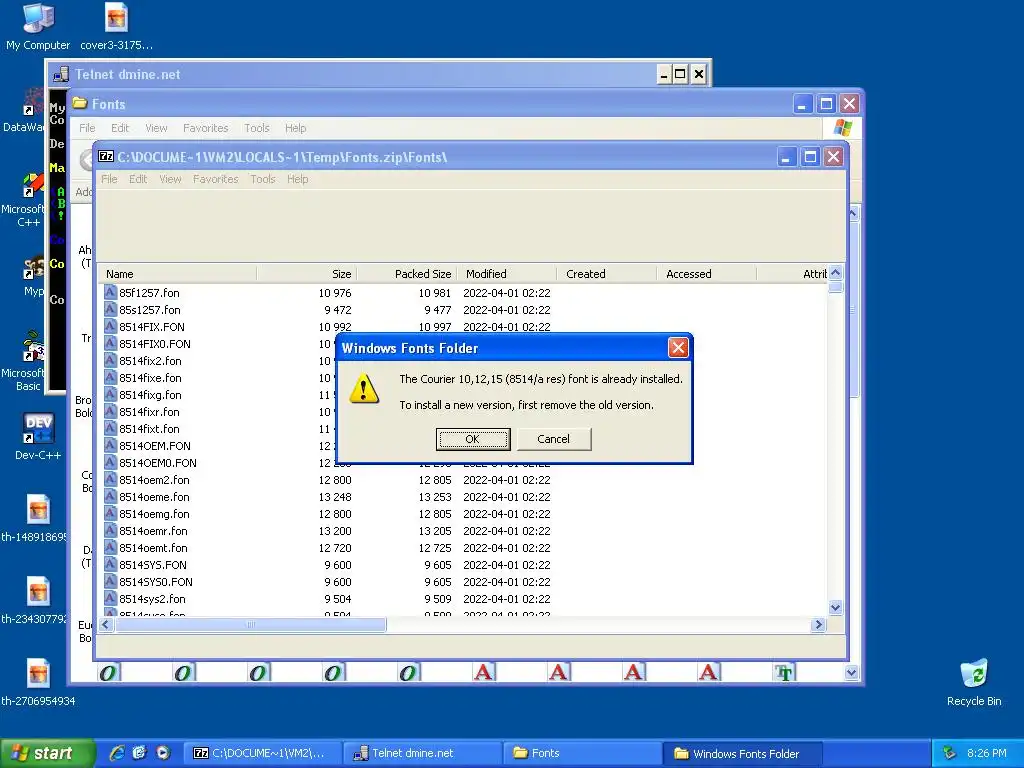
Task: Launch Internet Explorer from Quick Launch
Action: 117,753
